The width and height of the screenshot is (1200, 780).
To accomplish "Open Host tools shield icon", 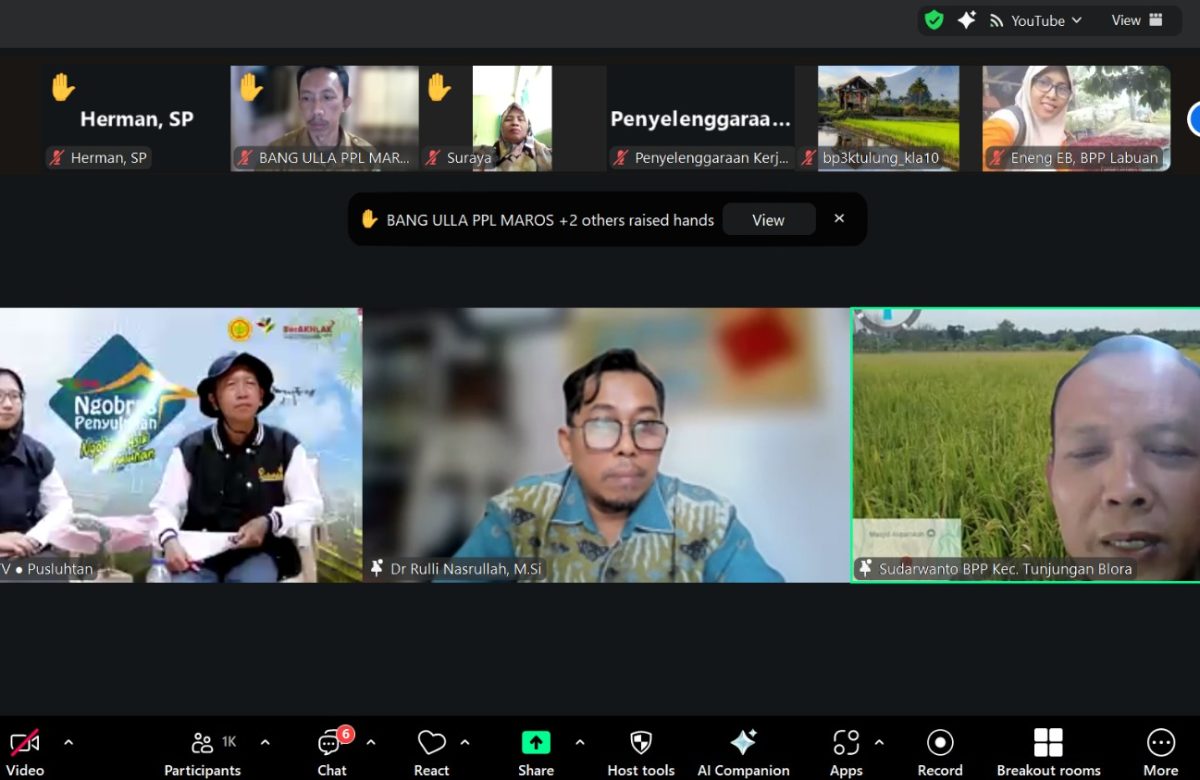I will pos(641,752).
